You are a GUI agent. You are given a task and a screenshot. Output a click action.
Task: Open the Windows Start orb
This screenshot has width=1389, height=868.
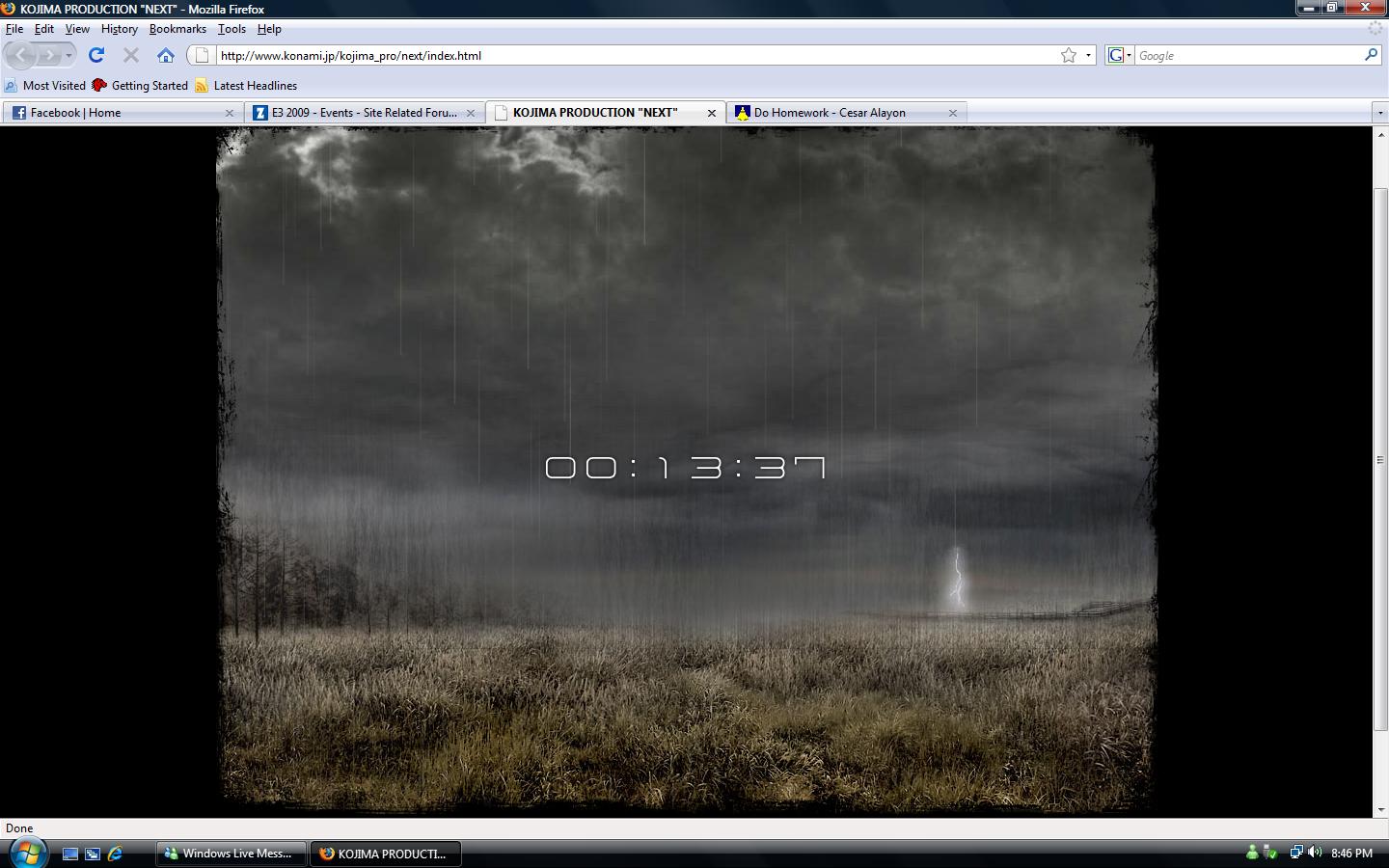click(27, 853)
